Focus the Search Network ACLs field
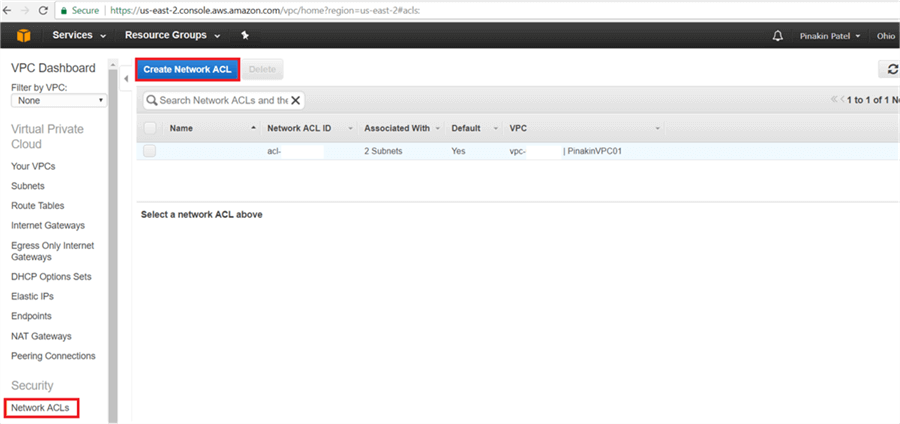This screenshot has width=900, height=424. [223, 100]
